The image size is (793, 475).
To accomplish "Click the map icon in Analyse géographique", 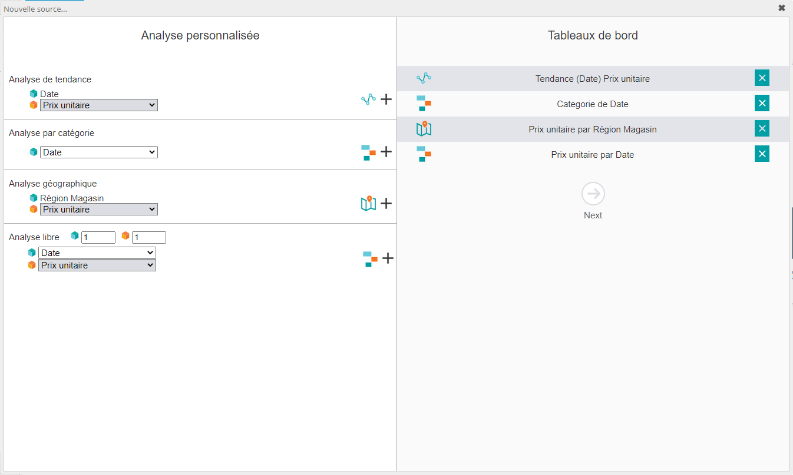I will tap(368, 203).
